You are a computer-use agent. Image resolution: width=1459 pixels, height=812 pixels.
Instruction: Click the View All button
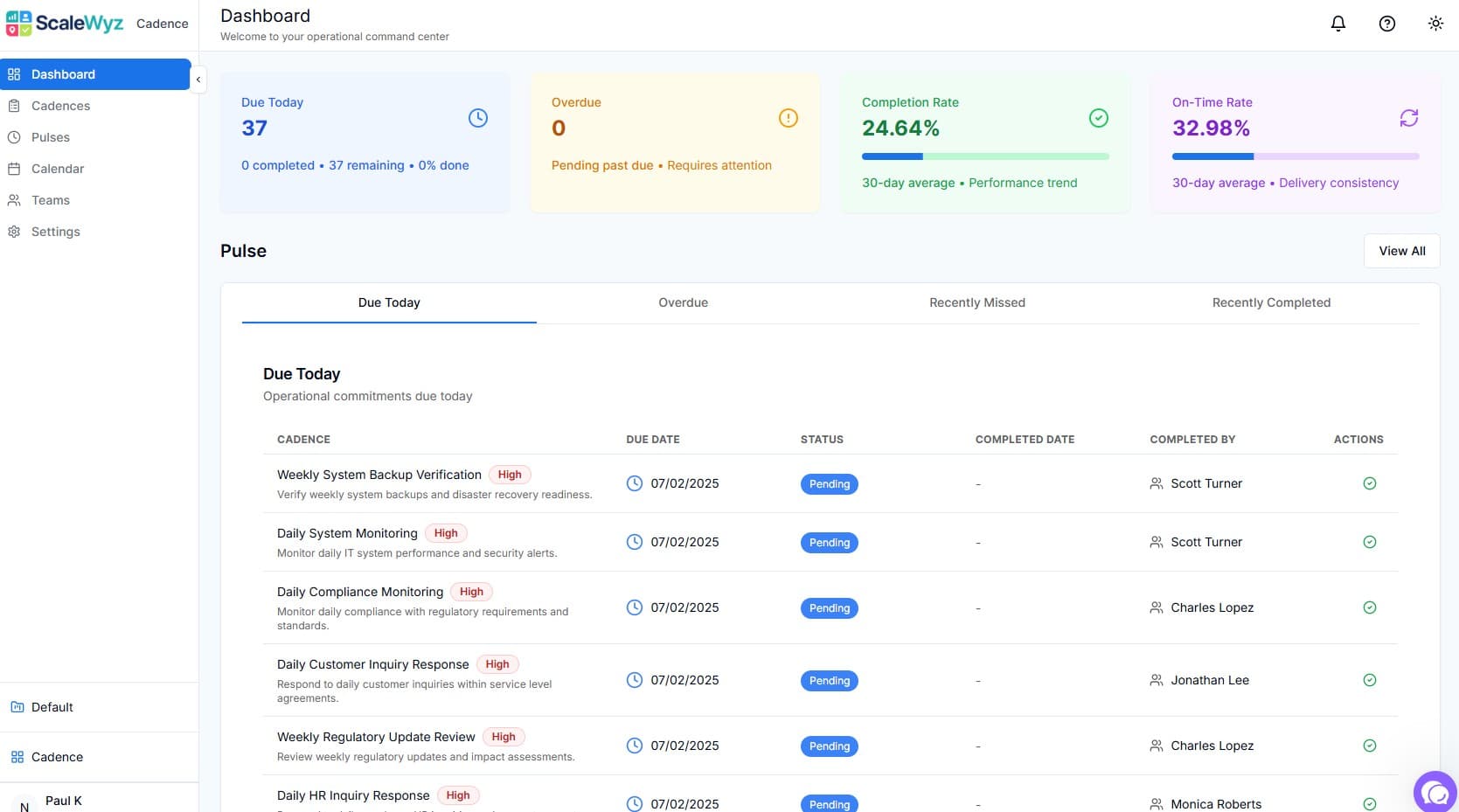tap(1401, 251)
